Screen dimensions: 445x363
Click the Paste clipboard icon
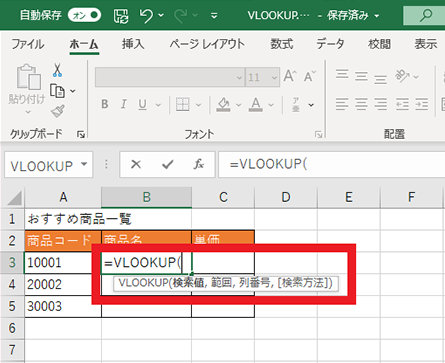point(28,77)
